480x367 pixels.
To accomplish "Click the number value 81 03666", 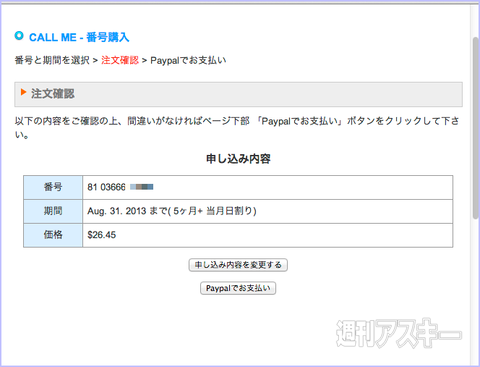I will pyautogui.click(x=106, y=187).
